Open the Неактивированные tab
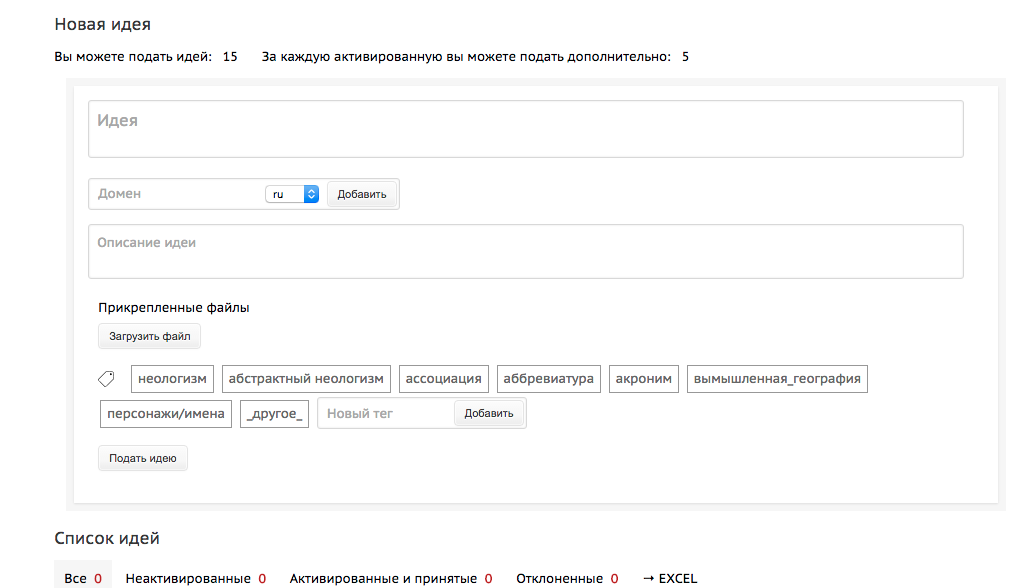The image size is (1015, 588). click(195, 578)
